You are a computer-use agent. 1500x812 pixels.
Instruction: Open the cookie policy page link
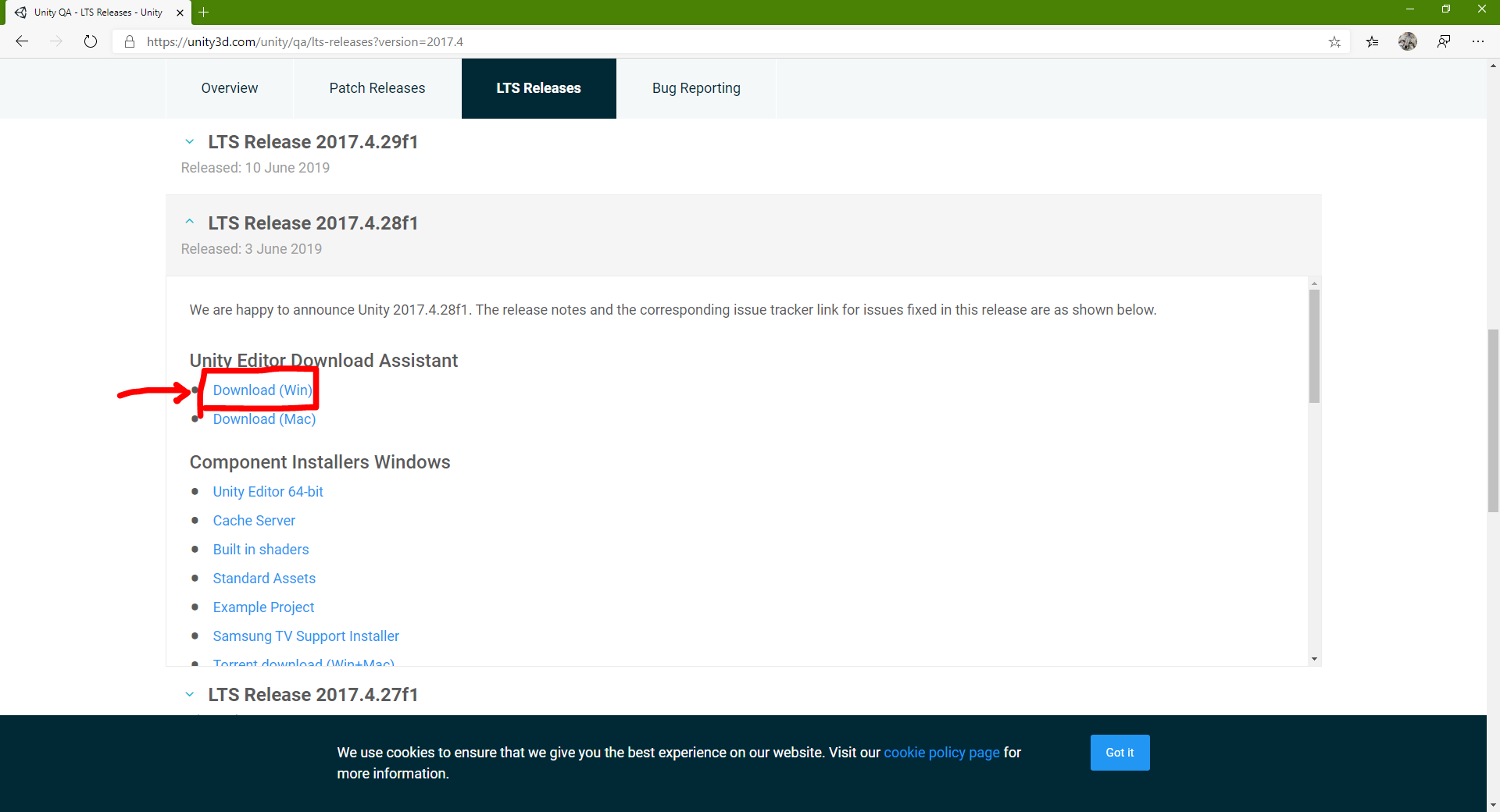(941, 752)
